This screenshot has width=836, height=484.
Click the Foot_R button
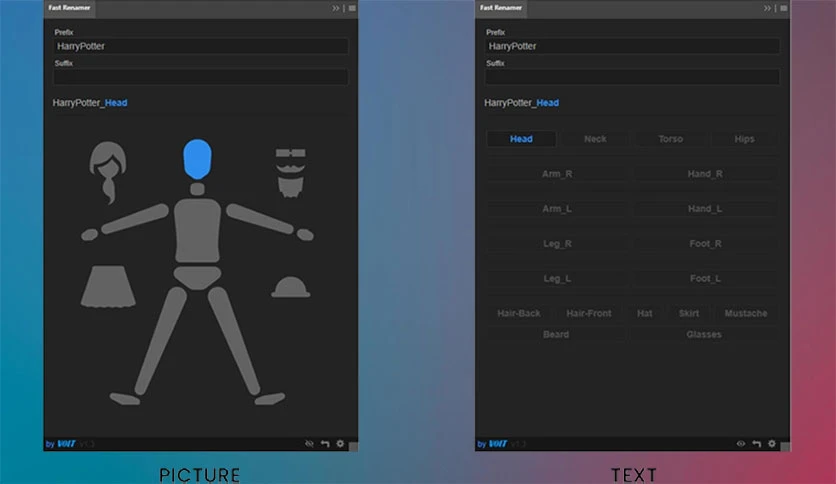point(705,244)
